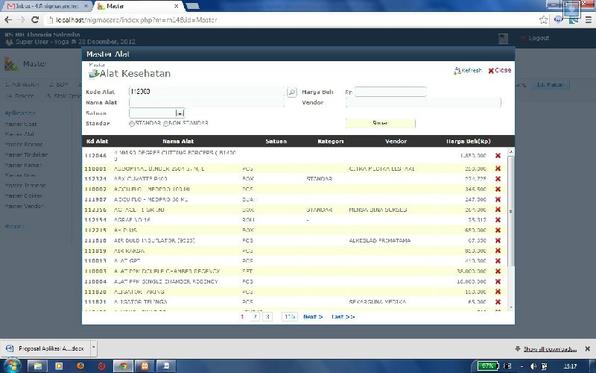Open the Chrome menu icon

tap(588, 20)
